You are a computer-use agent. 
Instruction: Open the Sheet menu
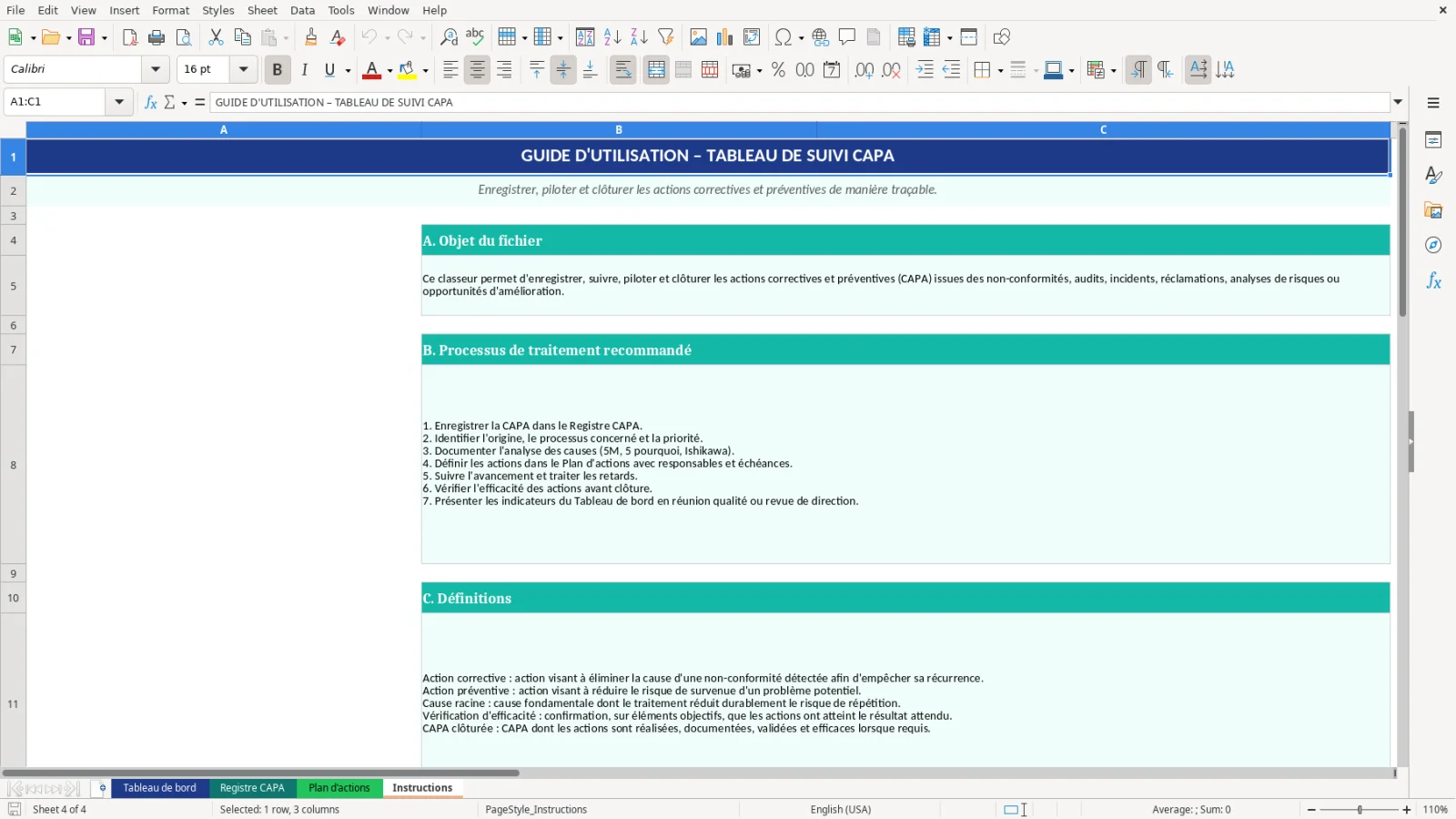click(262, 10)
